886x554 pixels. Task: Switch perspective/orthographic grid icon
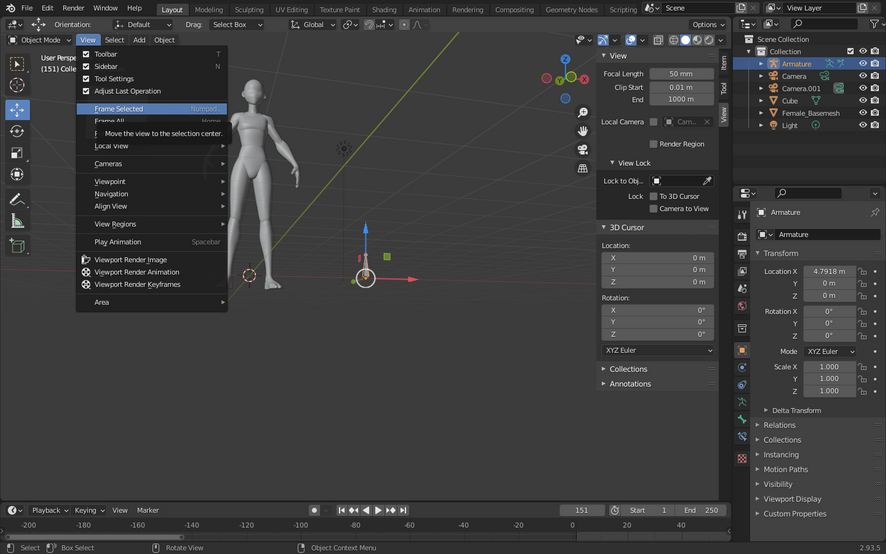point(583,168)
